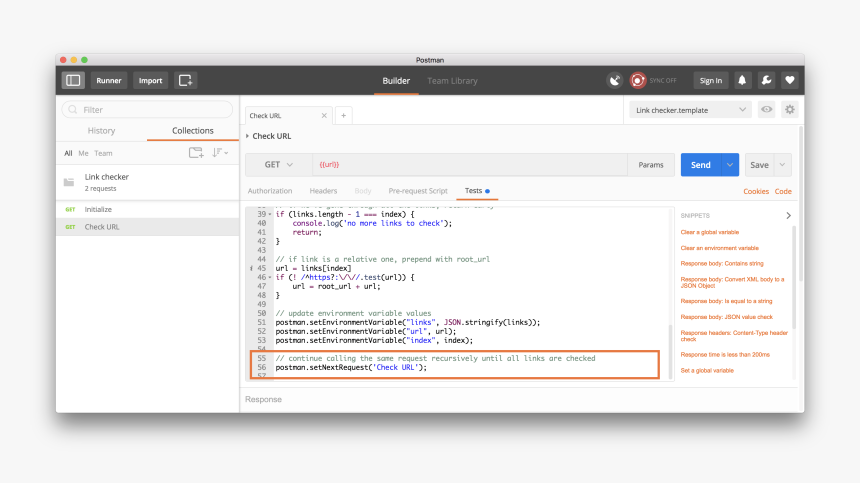
Task: Insert 'Response time is less than 200ms' snippet
Action: [725, 355]
